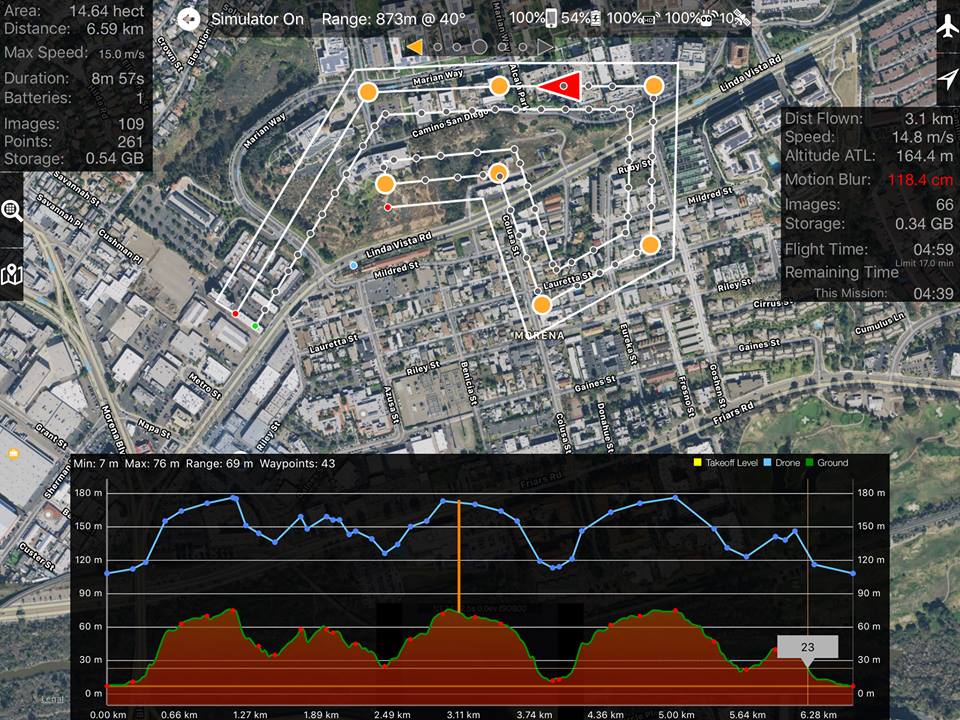960x720 pixels.
Task: Select the large center sequence circle
Action: pos(479,47)
